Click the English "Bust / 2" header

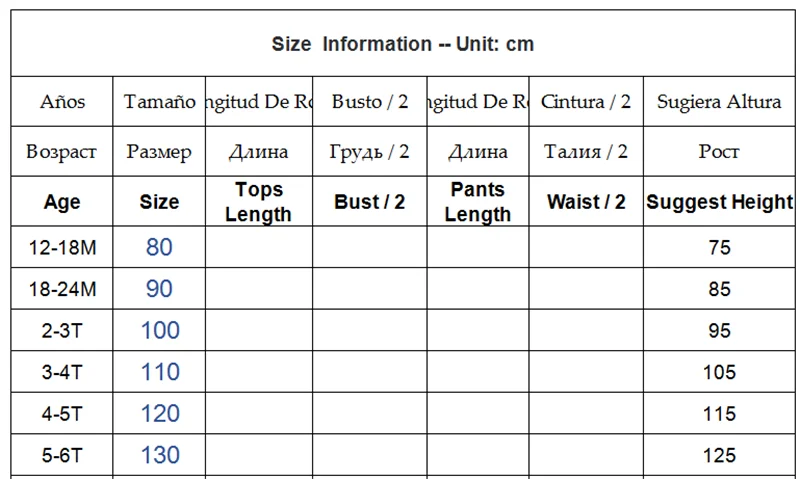click(x=370, y=202)
